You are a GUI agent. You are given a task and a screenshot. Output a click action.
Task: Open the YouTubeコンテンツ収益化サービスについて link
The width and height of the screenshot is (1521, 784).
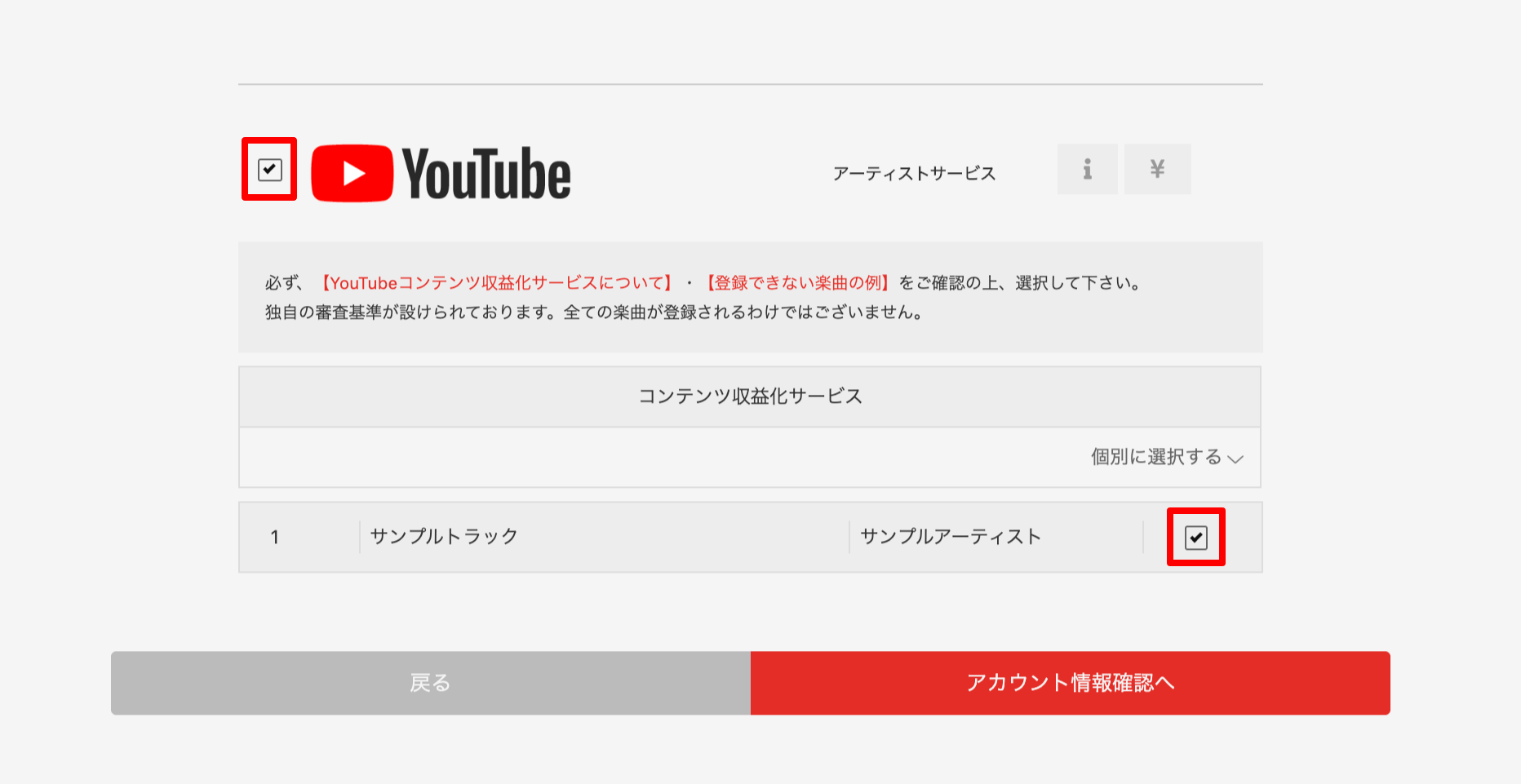(495, 283)
